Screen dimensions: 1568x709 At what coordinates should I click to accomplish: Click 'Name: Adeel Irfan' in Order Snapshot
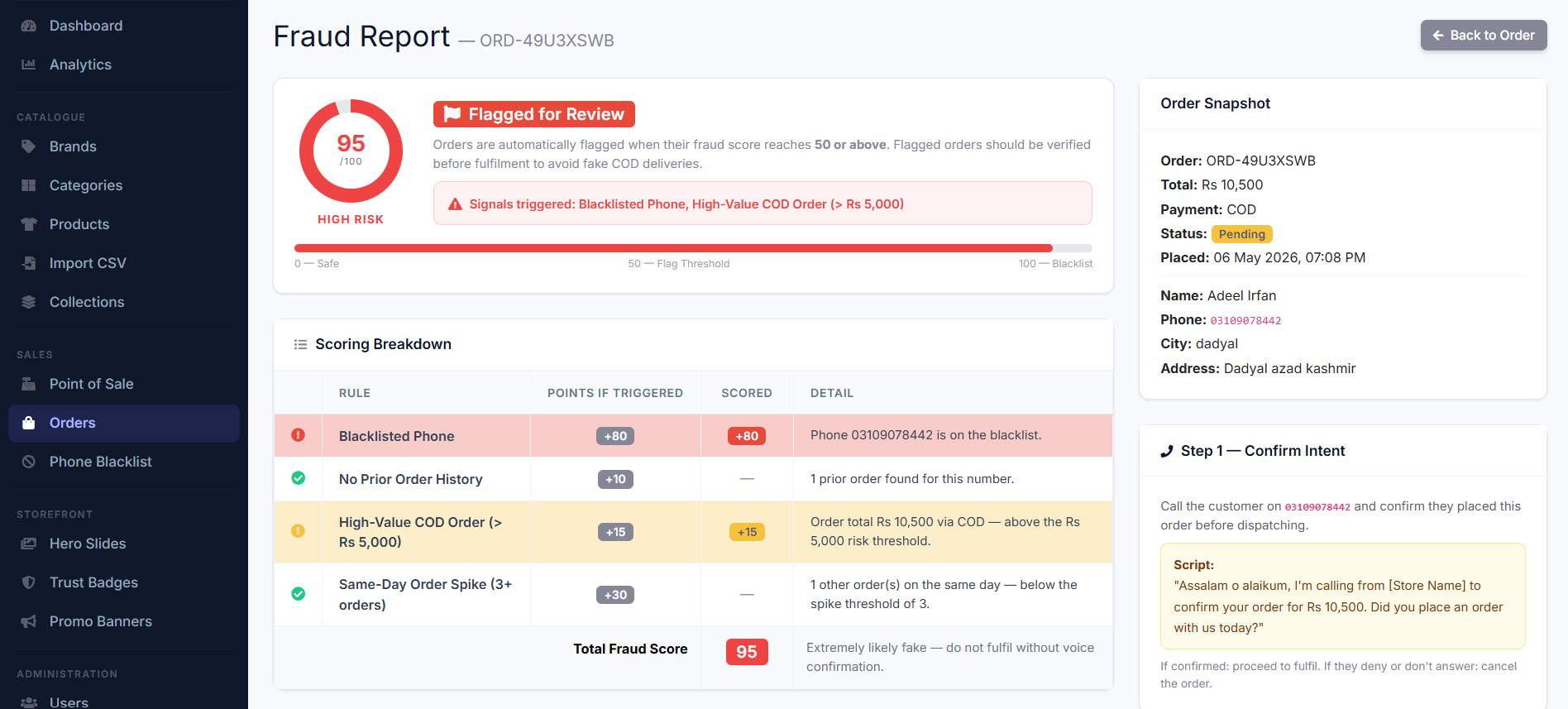1218,296
